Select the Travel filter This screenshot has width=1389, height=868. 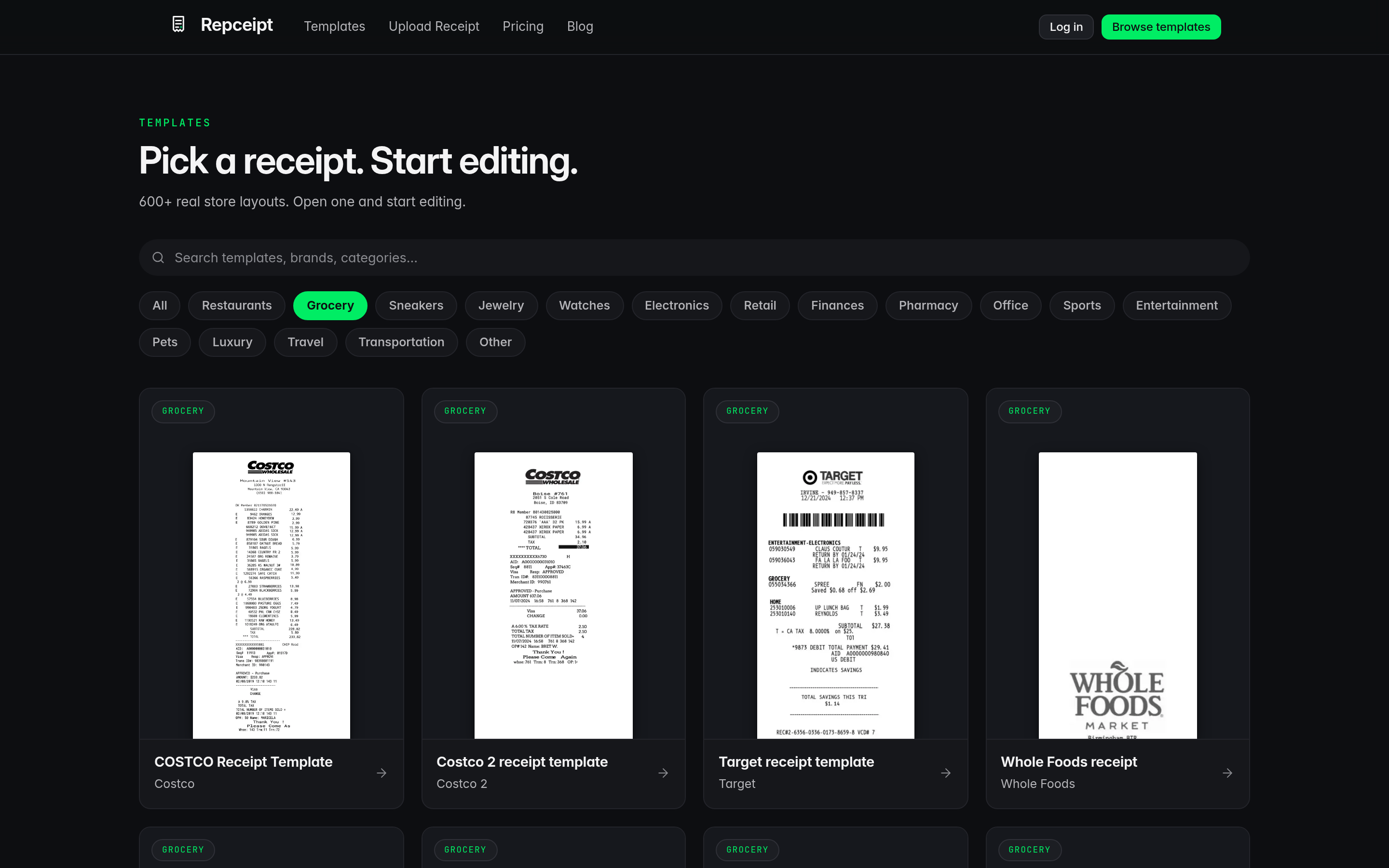(305, 342)
